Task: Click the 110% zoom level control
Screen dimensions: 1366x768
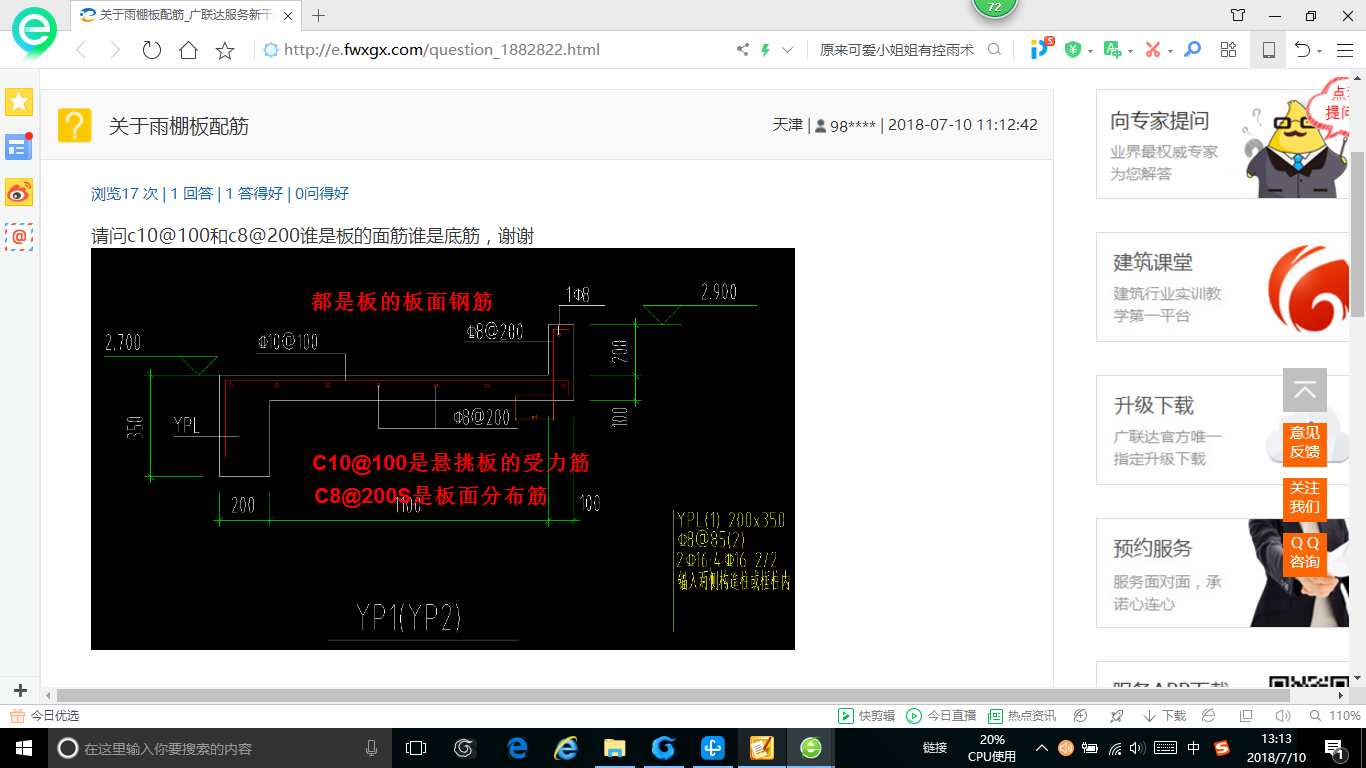Action: tap(1335, 716)
